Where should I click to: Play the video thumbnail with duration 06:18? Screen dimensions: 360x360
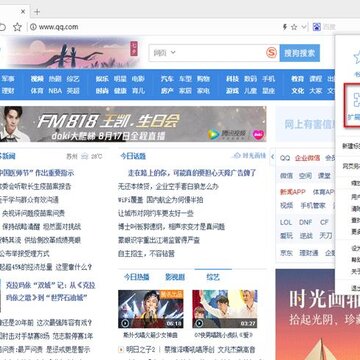click(x=151, y=309)
